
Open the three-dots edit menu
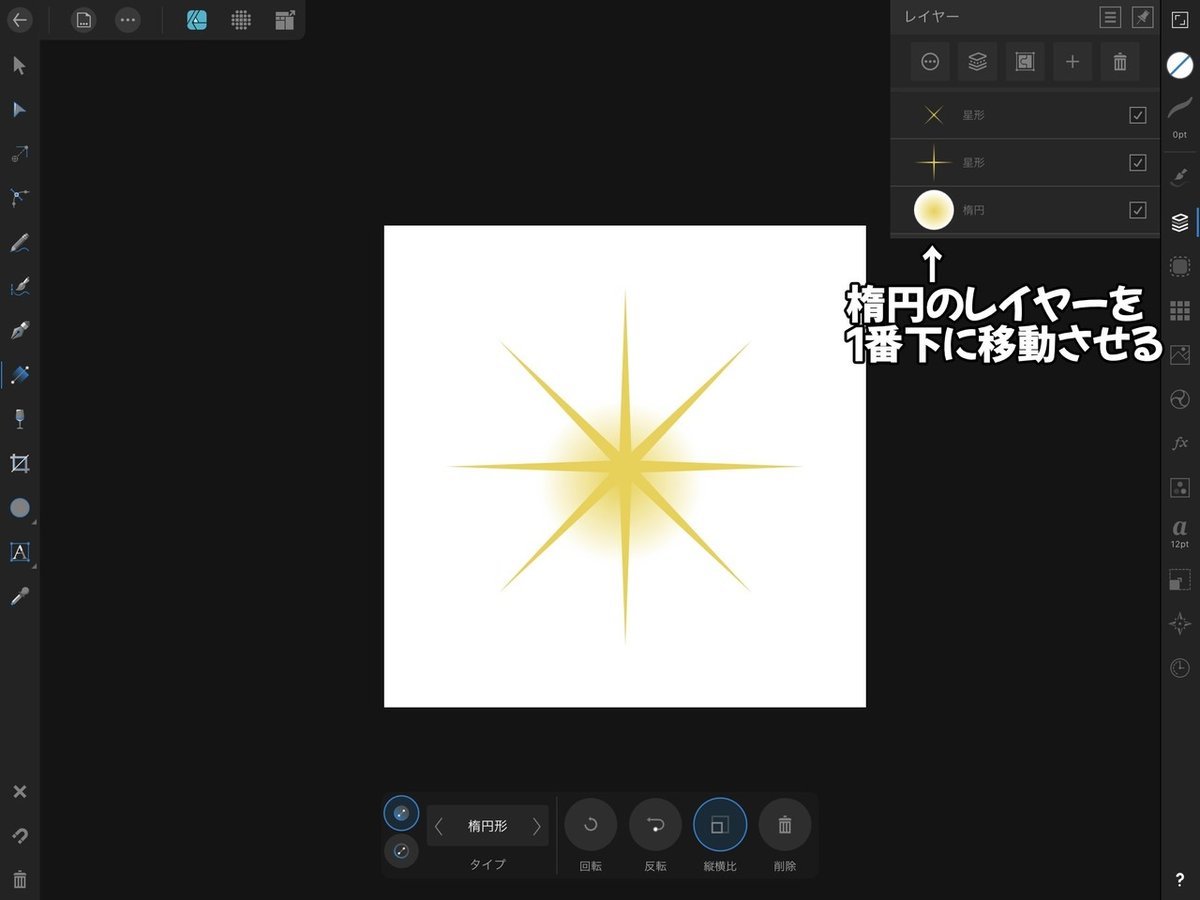tap(127, 19)
